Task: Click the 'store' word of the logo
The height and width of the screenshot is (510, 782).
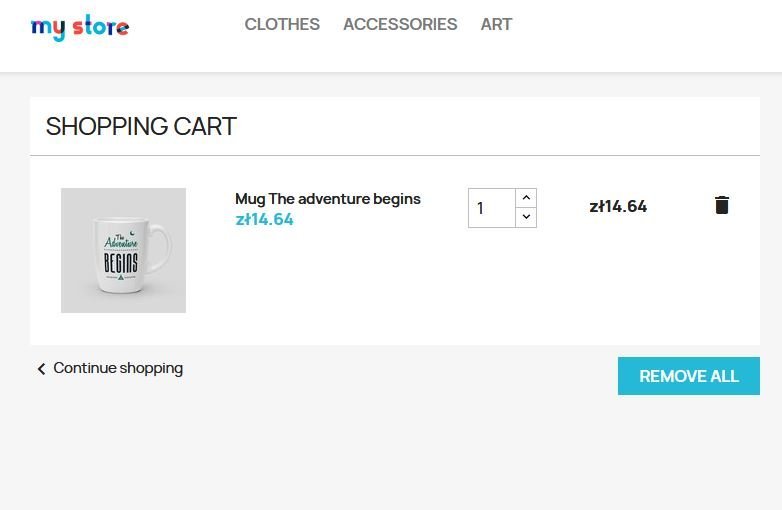Action: click(x=100, y=27)
